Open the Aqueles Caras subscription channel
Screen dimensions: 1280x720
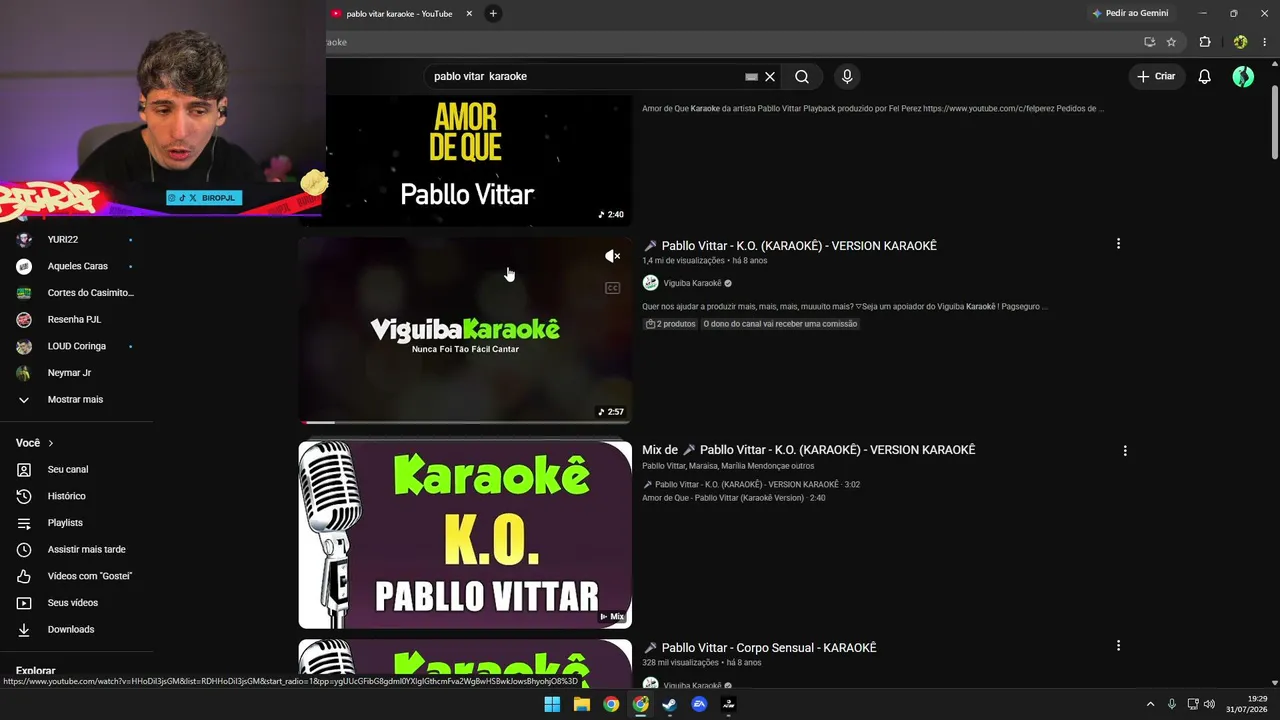click(x=76, y=266)
